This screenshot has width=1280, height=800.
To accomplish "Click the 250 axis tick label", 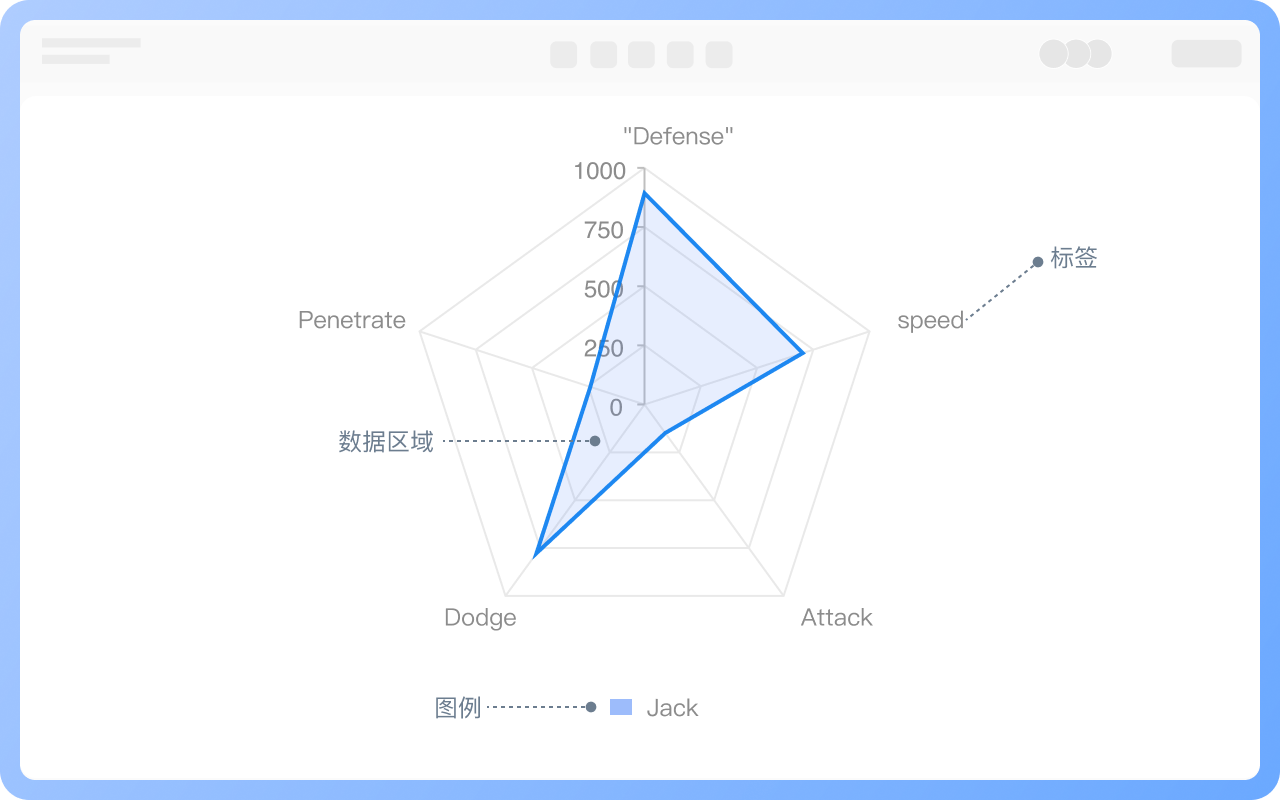I will pyautogui.click(x=603, y=348).
